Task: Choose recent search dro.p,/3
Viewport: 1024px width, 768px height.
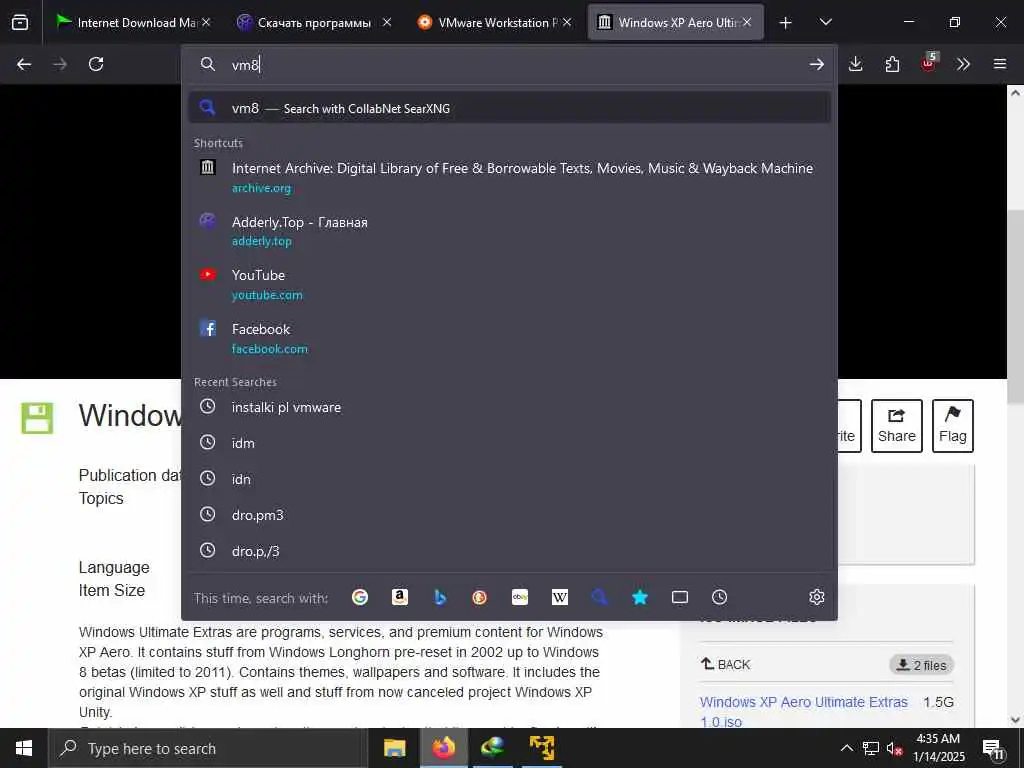Action: point(509,551)
